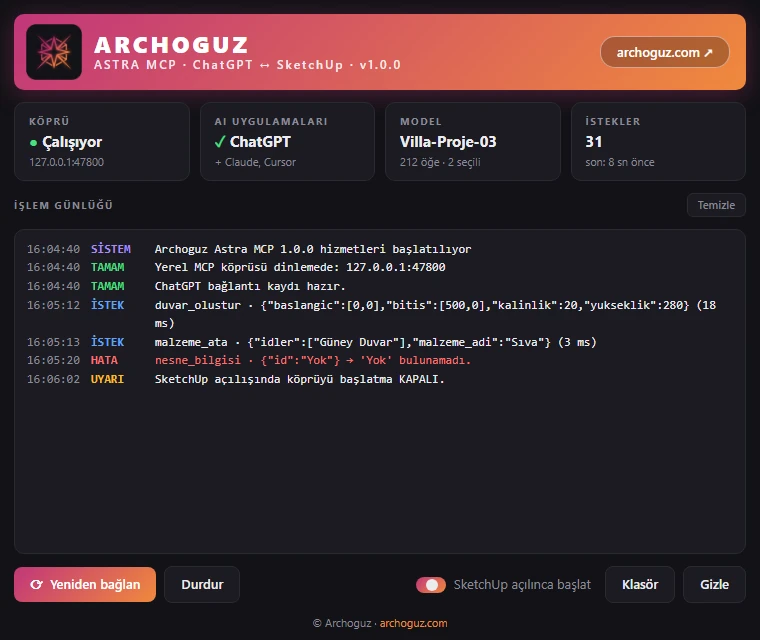Select the malzeme_ata request log line
The image size is (760, 640).
click(x=380, y=342)
